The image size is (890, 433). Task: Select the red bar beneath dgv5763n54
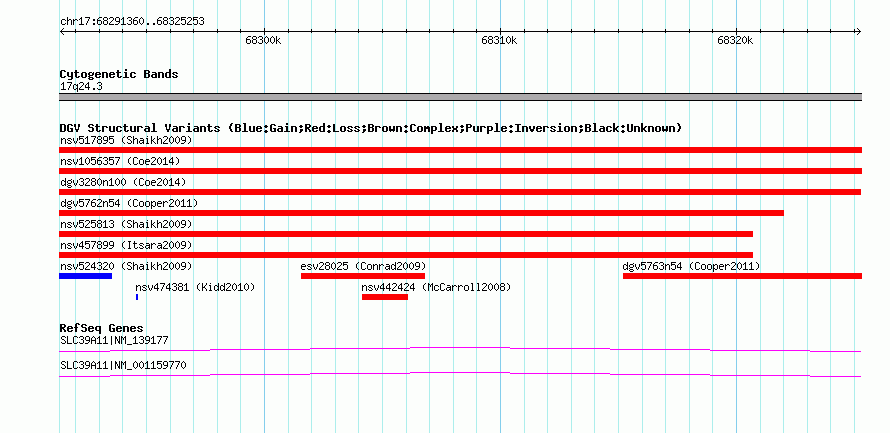click(x=742, y=276)
